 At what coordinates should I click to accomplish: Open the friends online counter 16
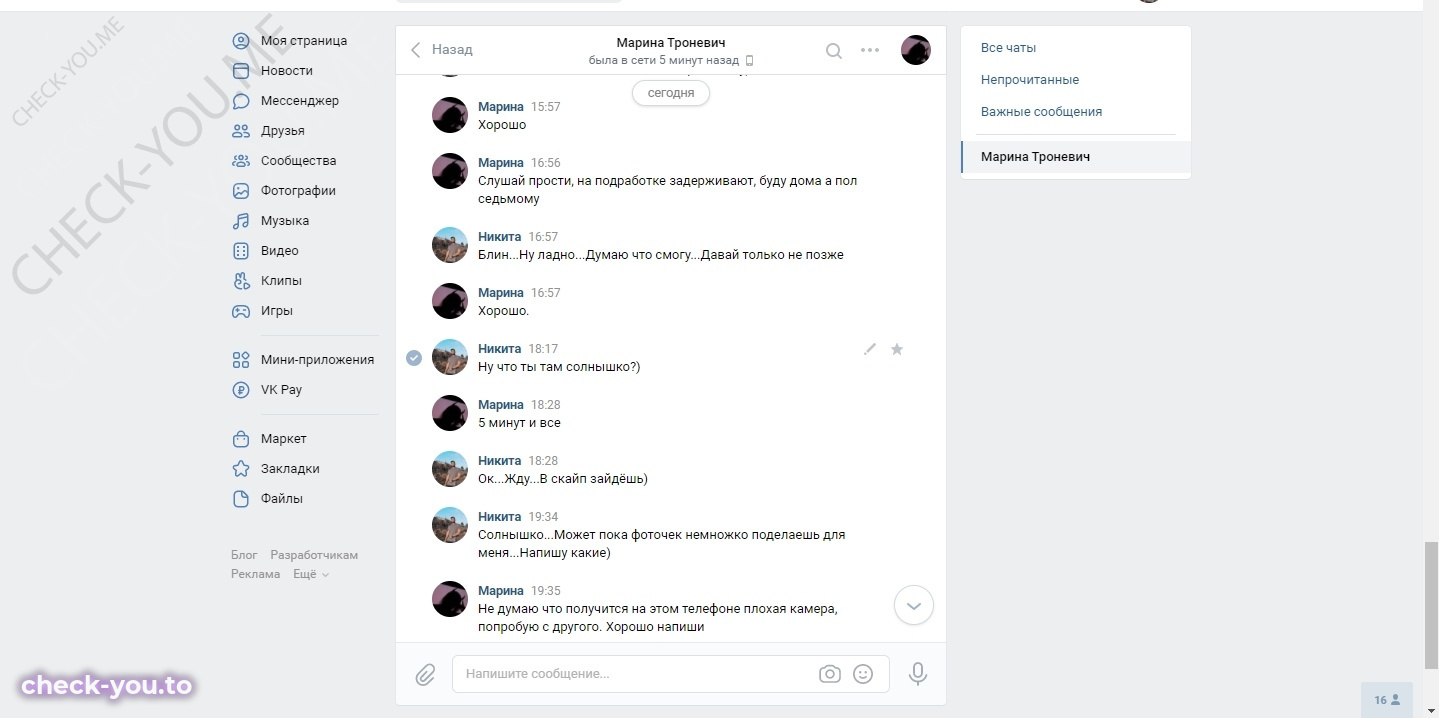(x=1387, y=700)
